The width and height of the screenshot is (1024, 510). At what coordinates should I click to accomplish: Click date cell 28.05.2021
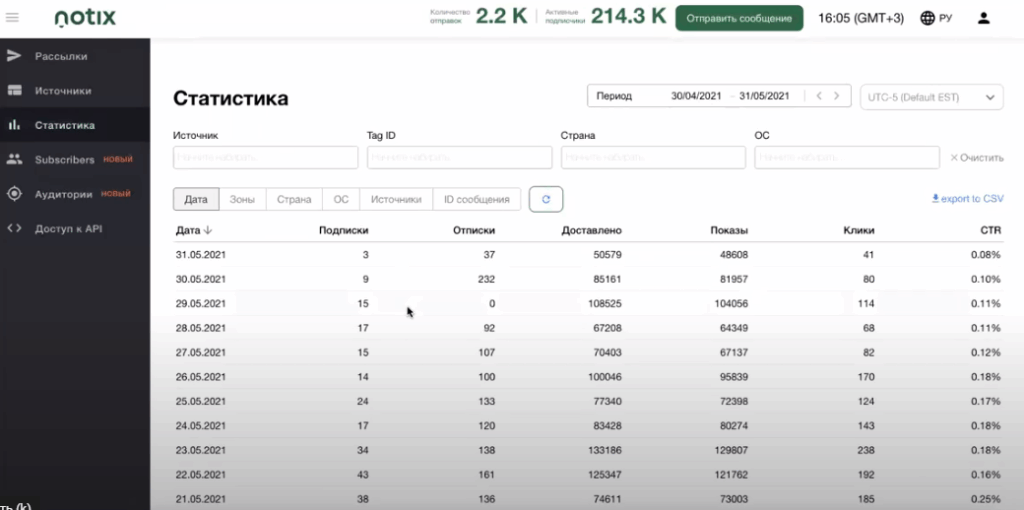pyautogui.click(x=200, y=328)
